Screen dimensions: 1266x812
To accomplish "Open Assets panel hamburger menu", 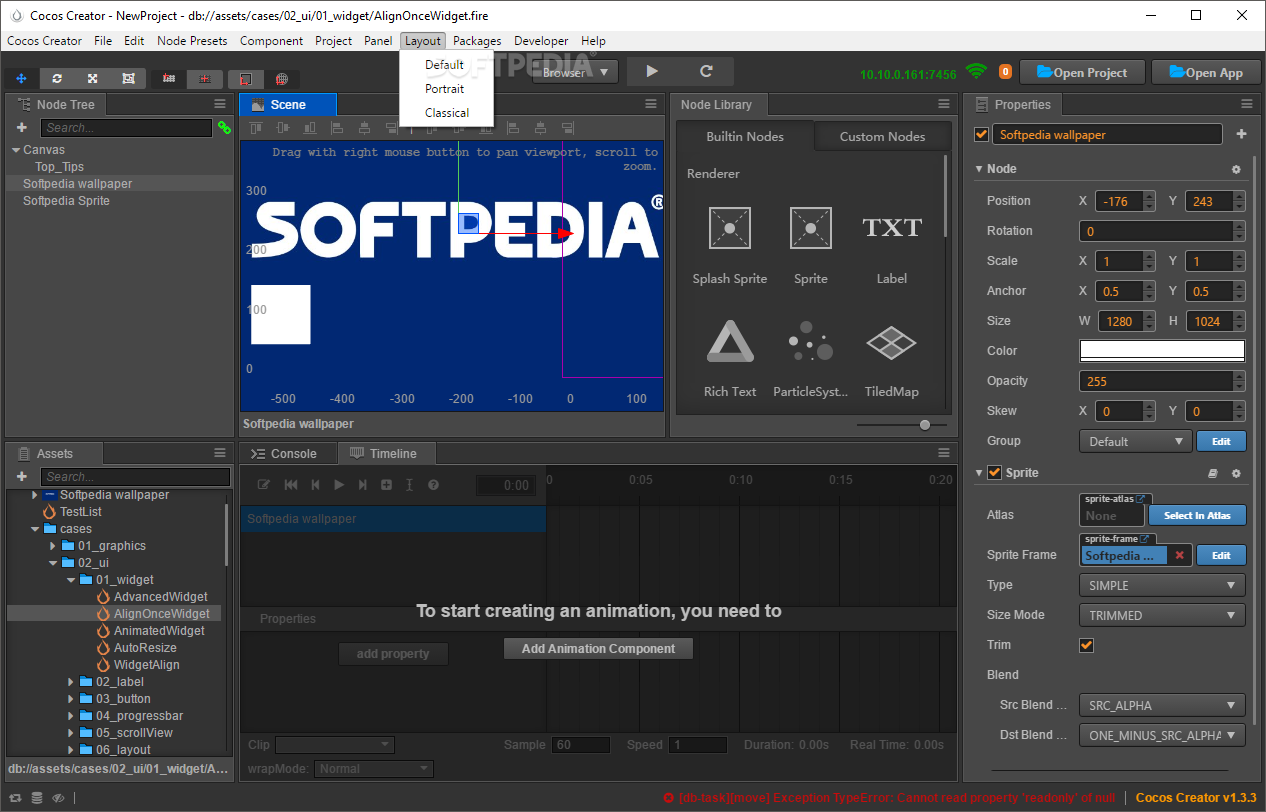I will [x=220, y=453].
